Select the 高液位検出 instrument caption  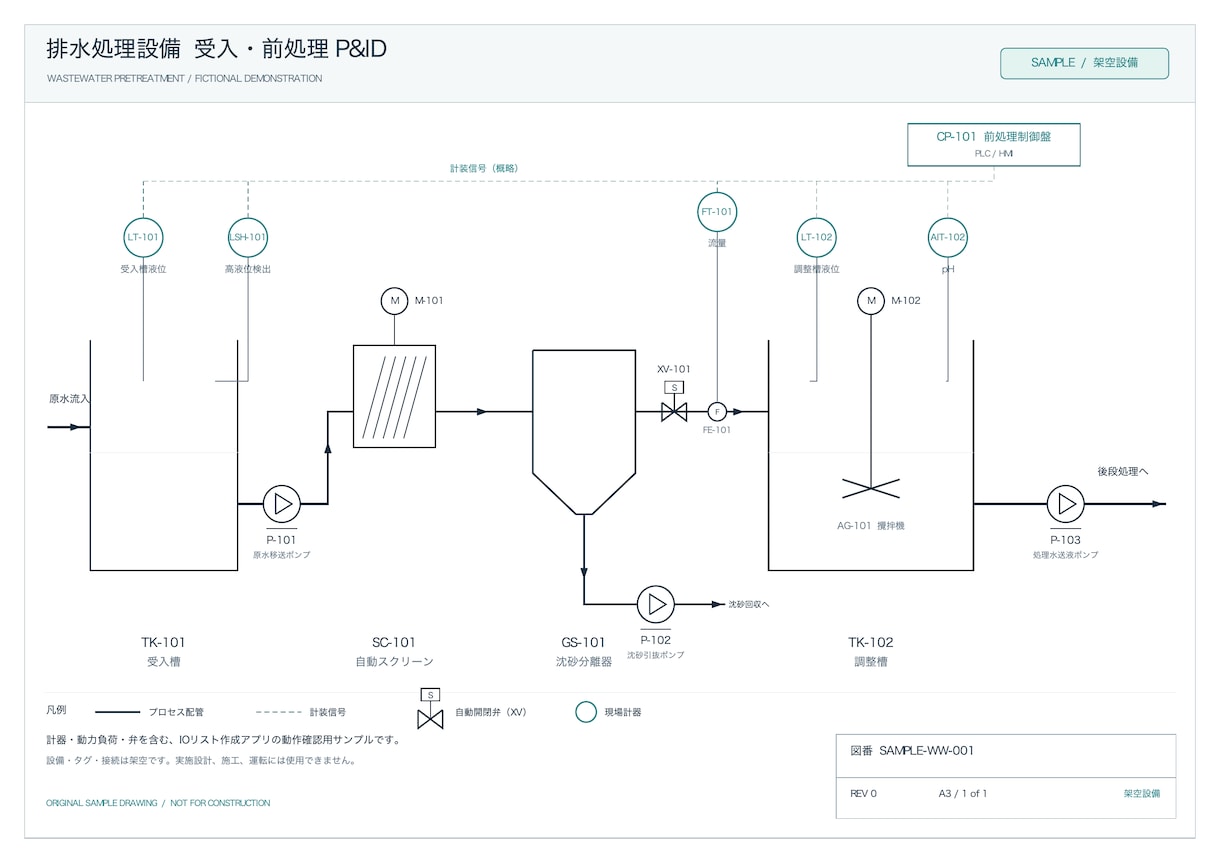coord(248,270)
